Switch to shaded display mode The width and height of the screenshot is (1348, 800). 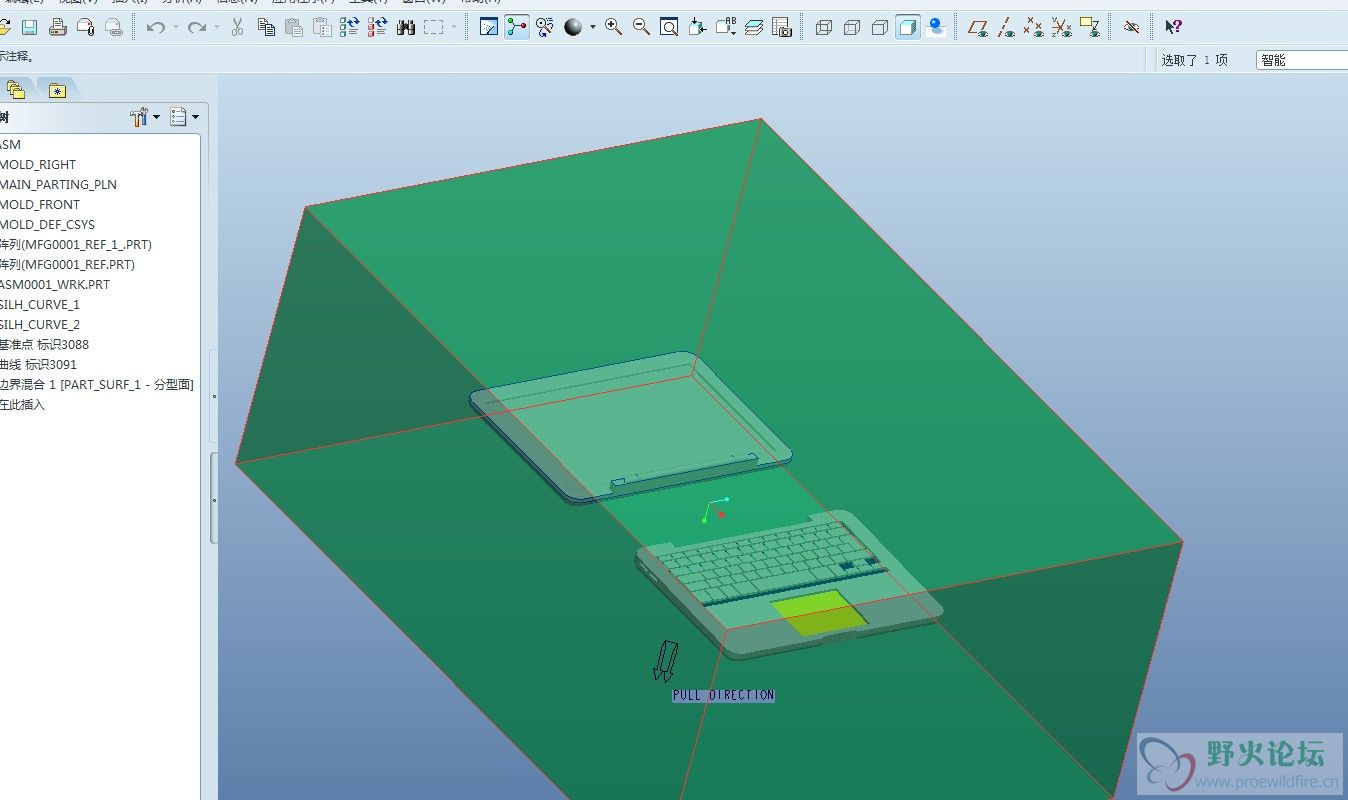(x=908, y=28)
